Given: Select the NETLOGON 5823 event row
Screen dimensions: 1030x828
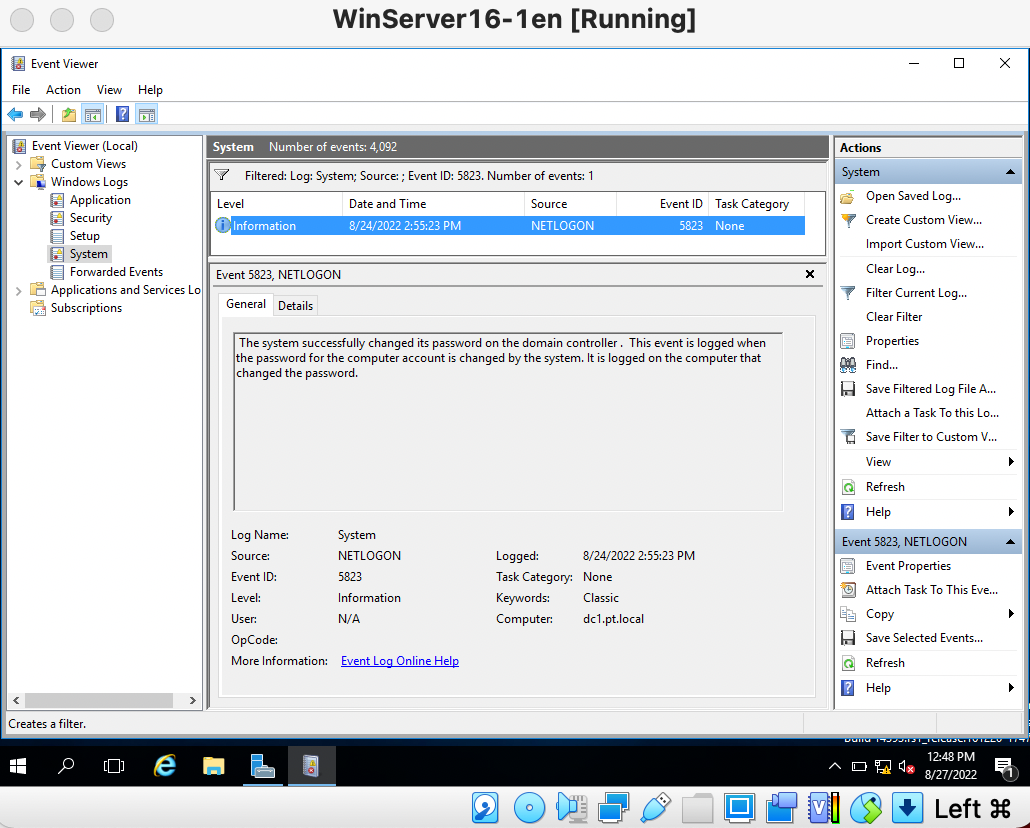Looking at the screenshot, I should click(508, 225).
